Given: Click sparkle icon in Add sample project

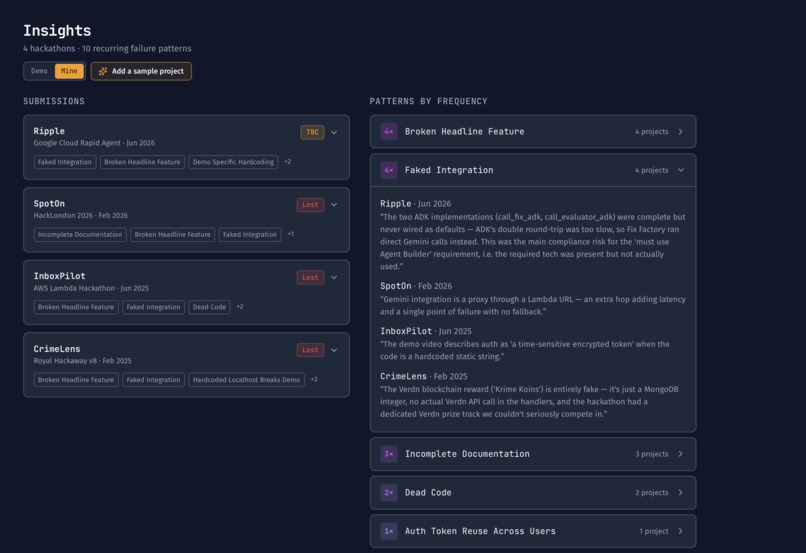Looking at the screenshot, I should (103, 71).
